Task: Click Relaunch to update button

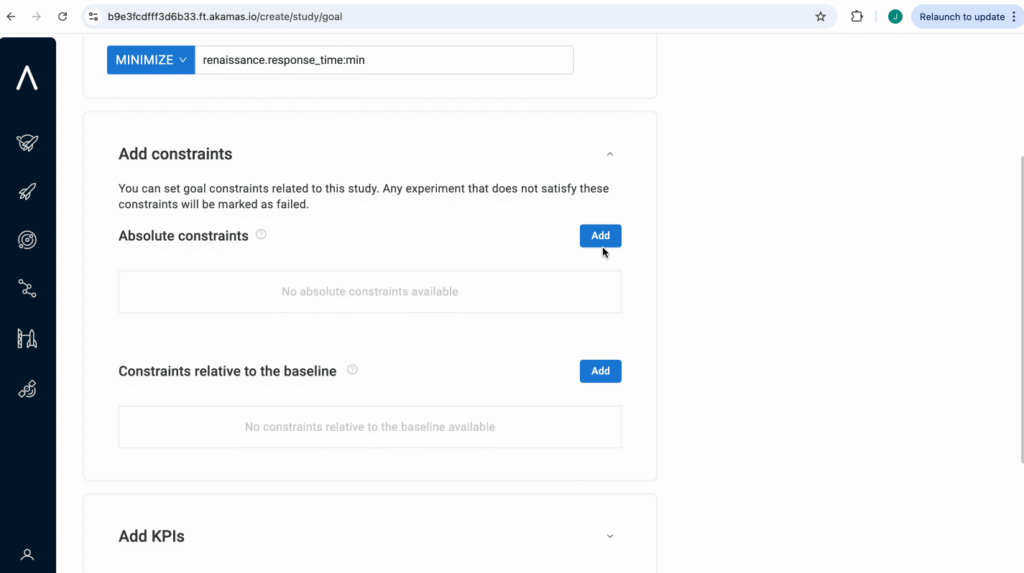Action: (x=967, y=16)
